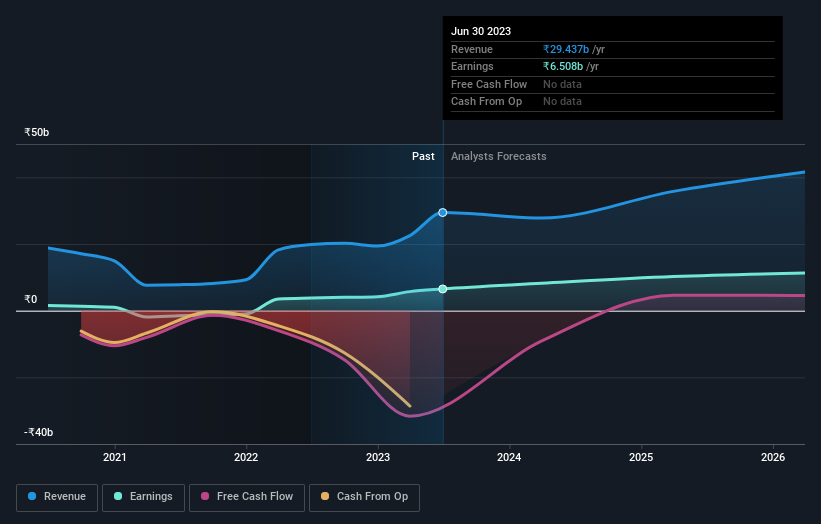821x524 pixels.
Task: Click the ₹6.508b earnings value
Action: [563, 66]
